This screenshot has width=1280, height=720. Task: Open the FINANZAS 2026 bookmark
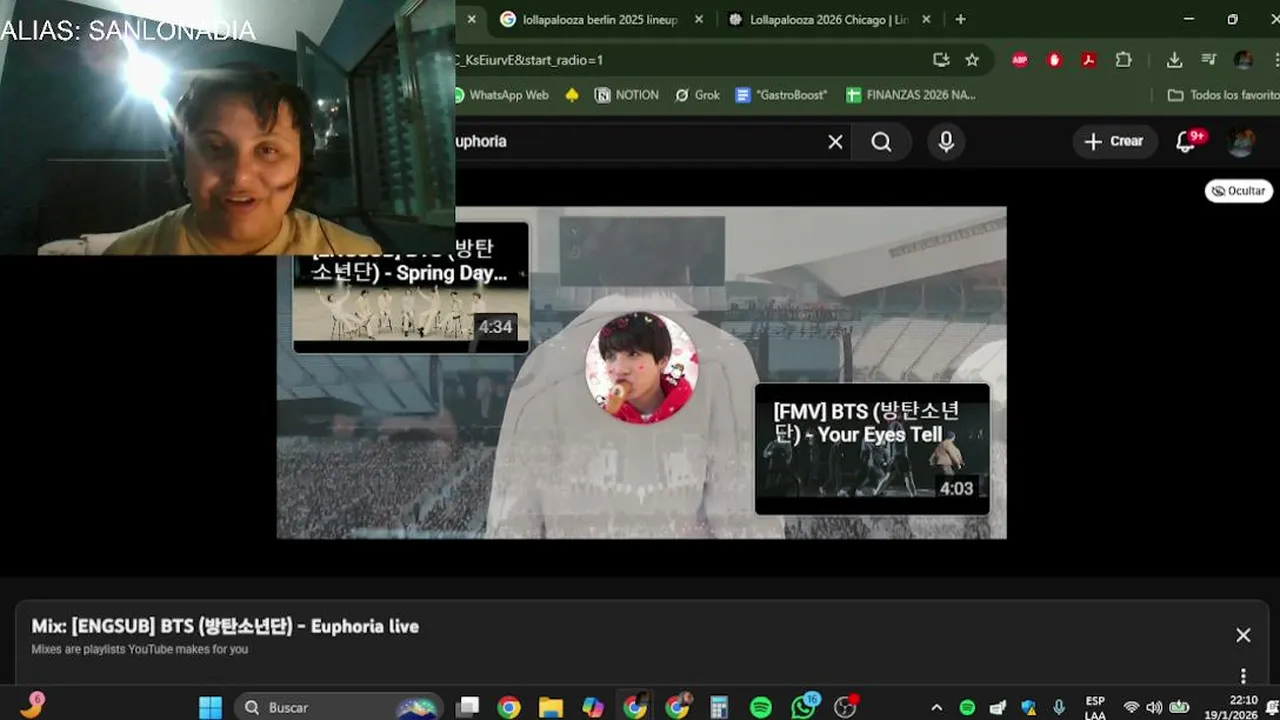pos(910,95)
